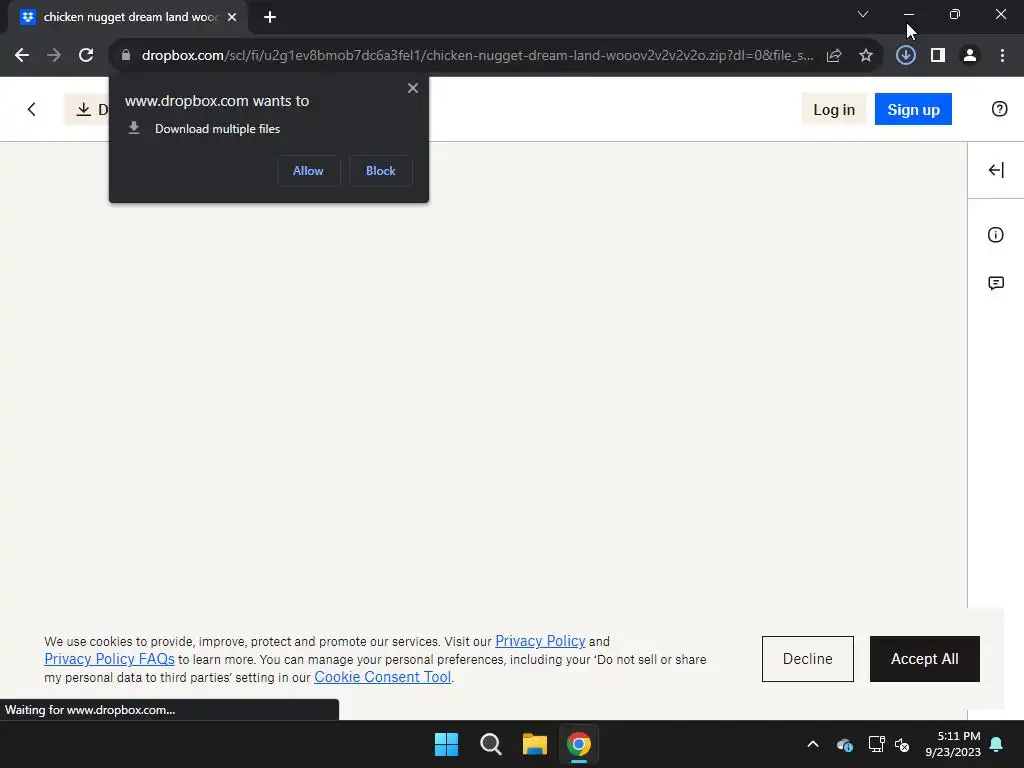Click the lock site information icon
This screenshot has width=1024, height=768.
click(x=126, y=56)
